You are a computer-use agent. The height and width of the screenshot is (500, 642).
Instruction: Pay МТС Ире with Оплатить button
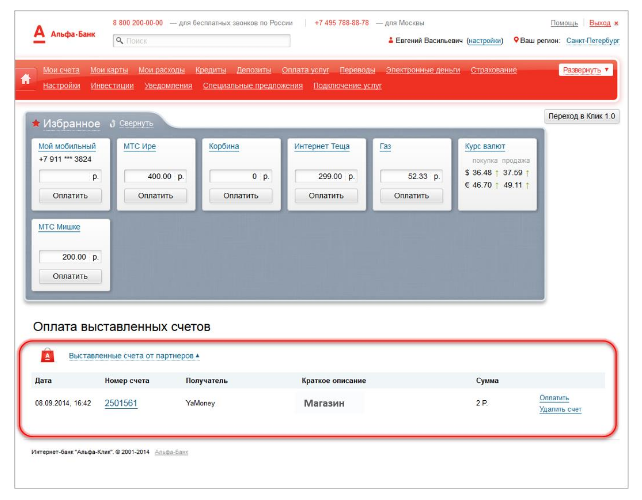pyautogui.click(x=156, y=196)
